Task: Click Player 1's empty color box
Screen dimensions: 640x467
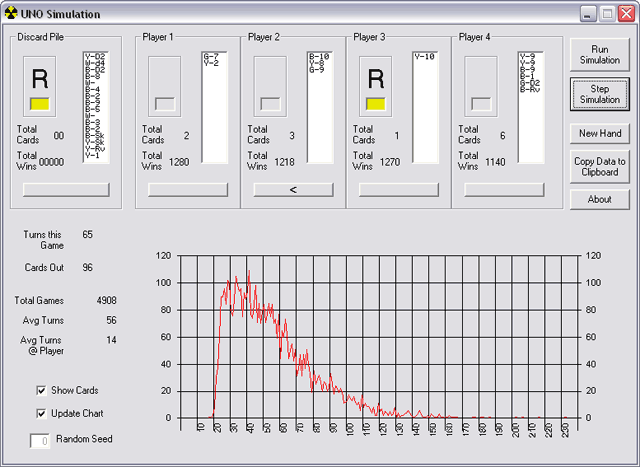Action: coord(165,104)
